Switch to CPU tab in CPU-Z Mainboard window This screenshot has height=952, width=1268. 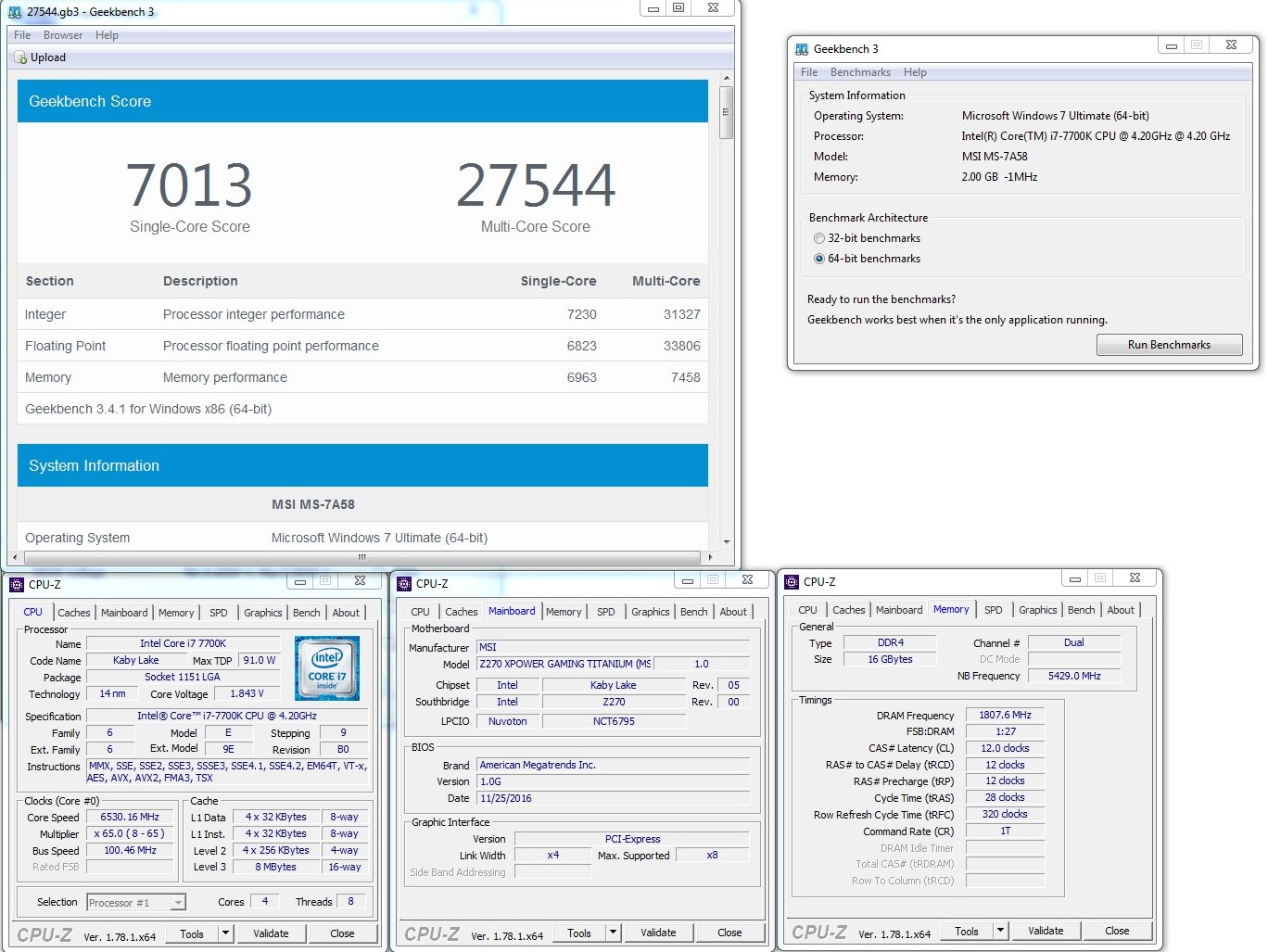[x=420, y=612]
